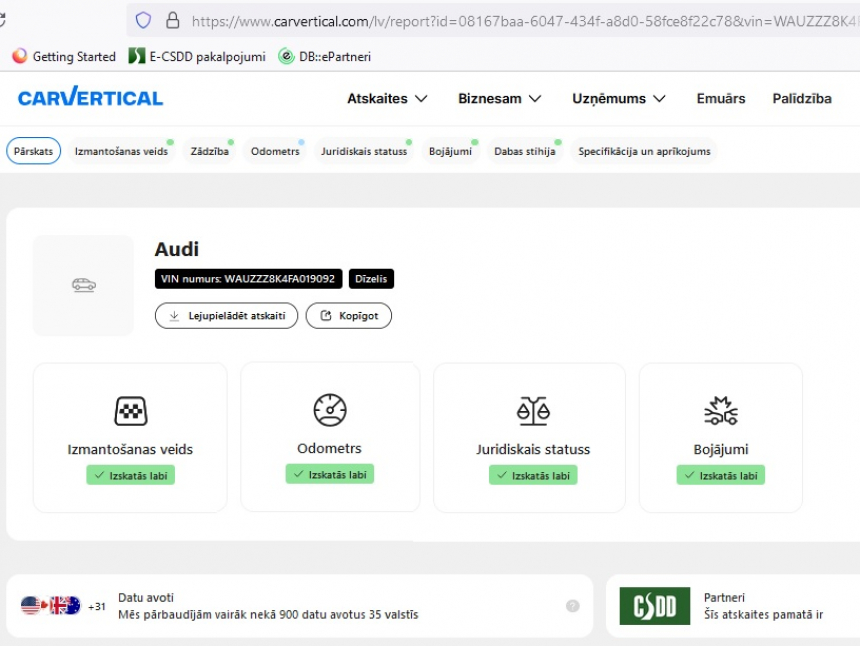Open the E-CSDD pakalpojumi bookmark

pos(197,56)
